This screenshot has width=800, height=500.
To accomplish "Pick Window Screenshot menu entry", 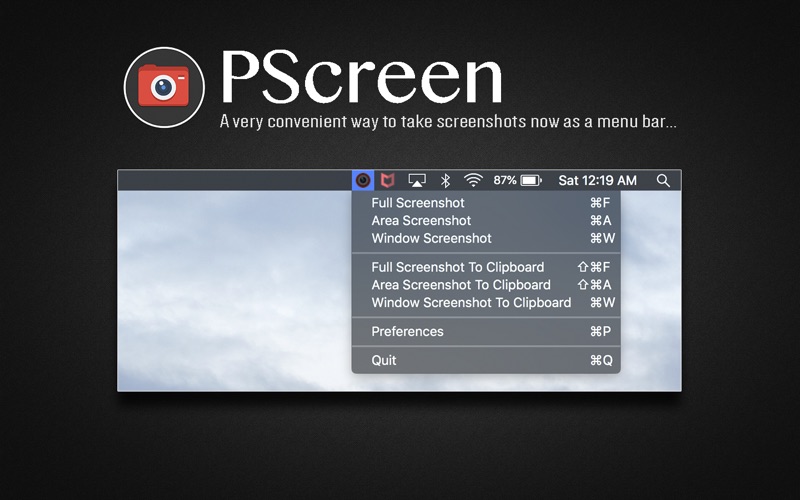I will (486, 238).
